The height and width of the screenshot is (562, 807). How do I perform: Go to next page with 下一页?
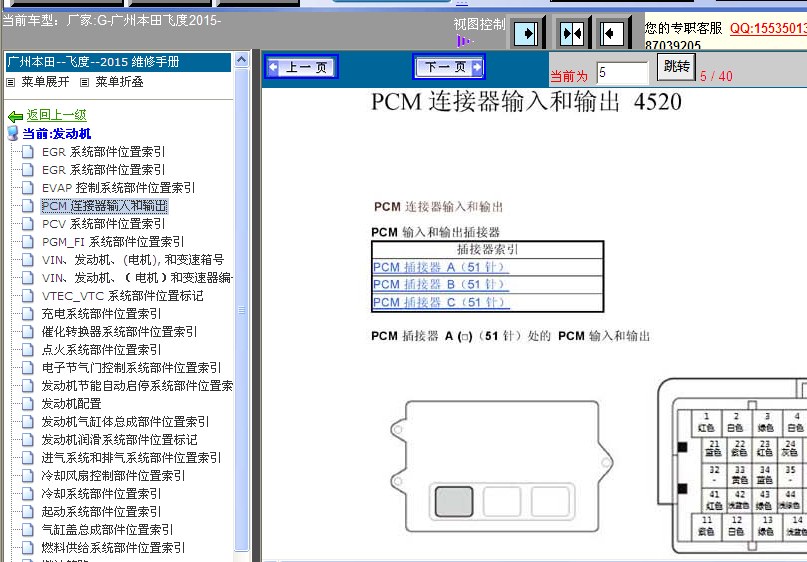point(449,67)
